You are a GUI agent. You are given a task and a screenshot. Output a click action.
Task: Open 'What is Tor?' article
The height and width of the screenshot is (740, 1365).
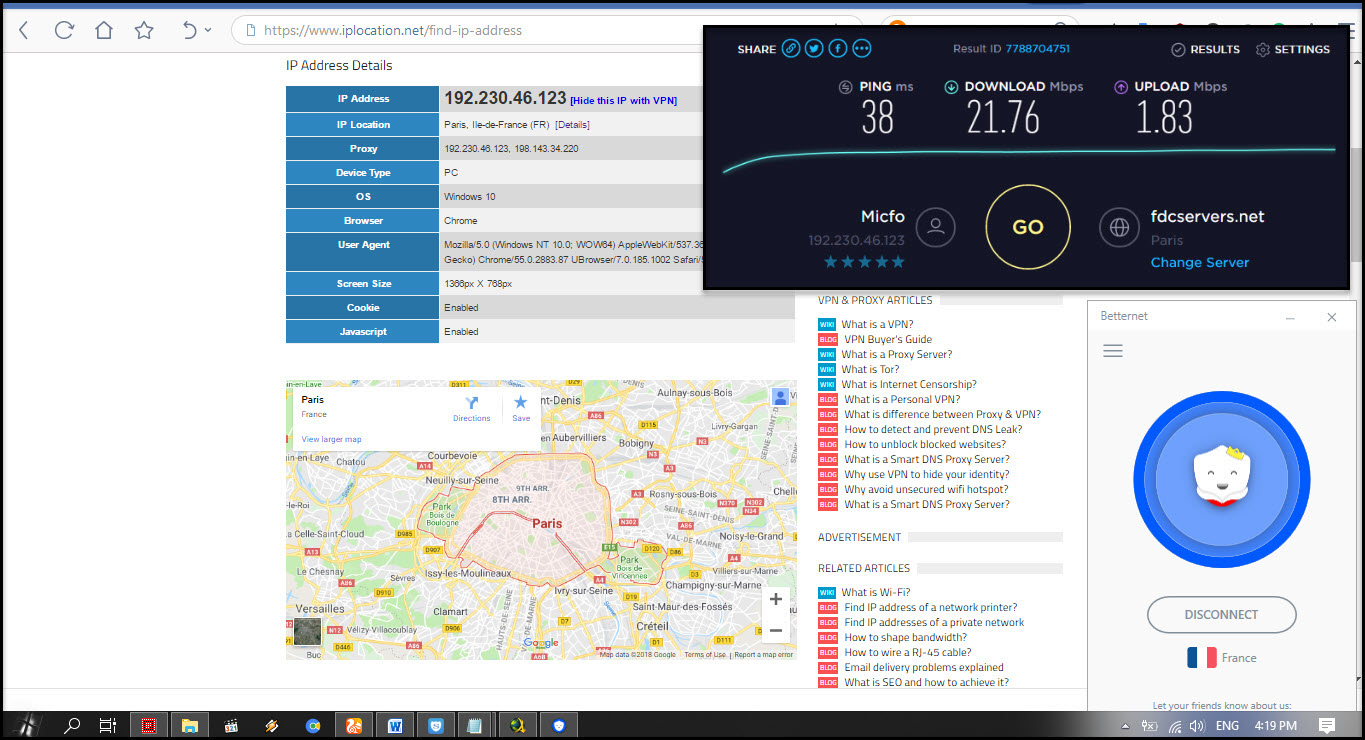[870, 369]
